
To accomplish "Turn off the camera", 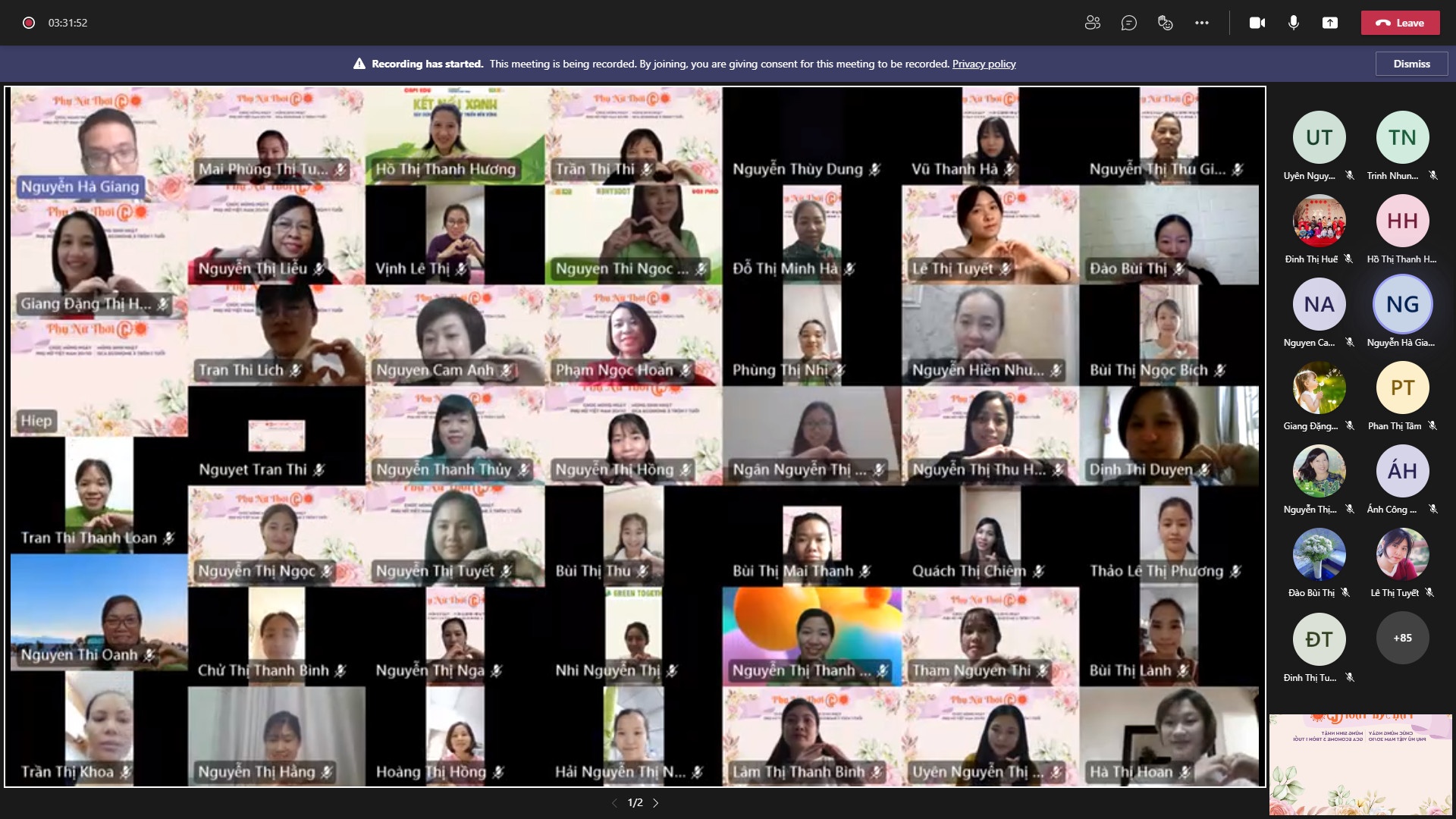I will click(1257, 23).
